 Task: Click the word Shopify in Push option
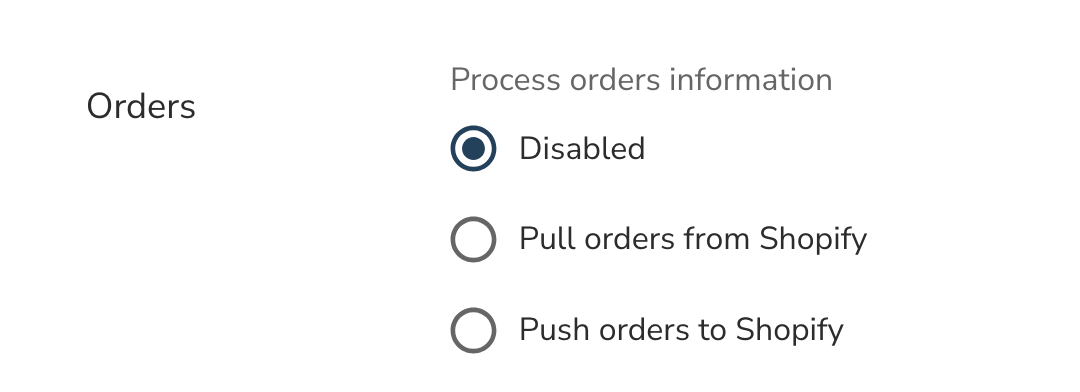pyautogui.click(x=789, y=331)
